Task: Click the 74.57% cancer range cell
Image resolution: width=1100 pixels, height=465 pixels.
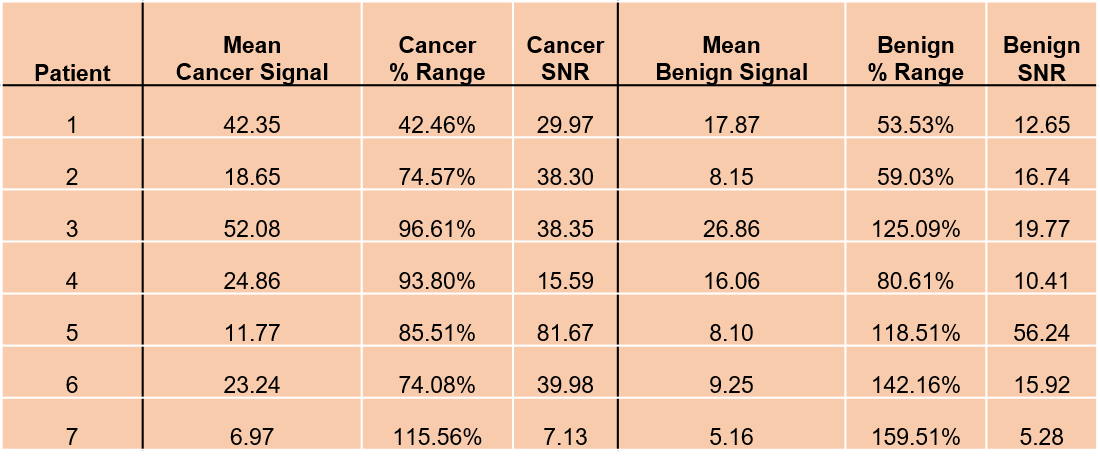Action: coord(437,177)
